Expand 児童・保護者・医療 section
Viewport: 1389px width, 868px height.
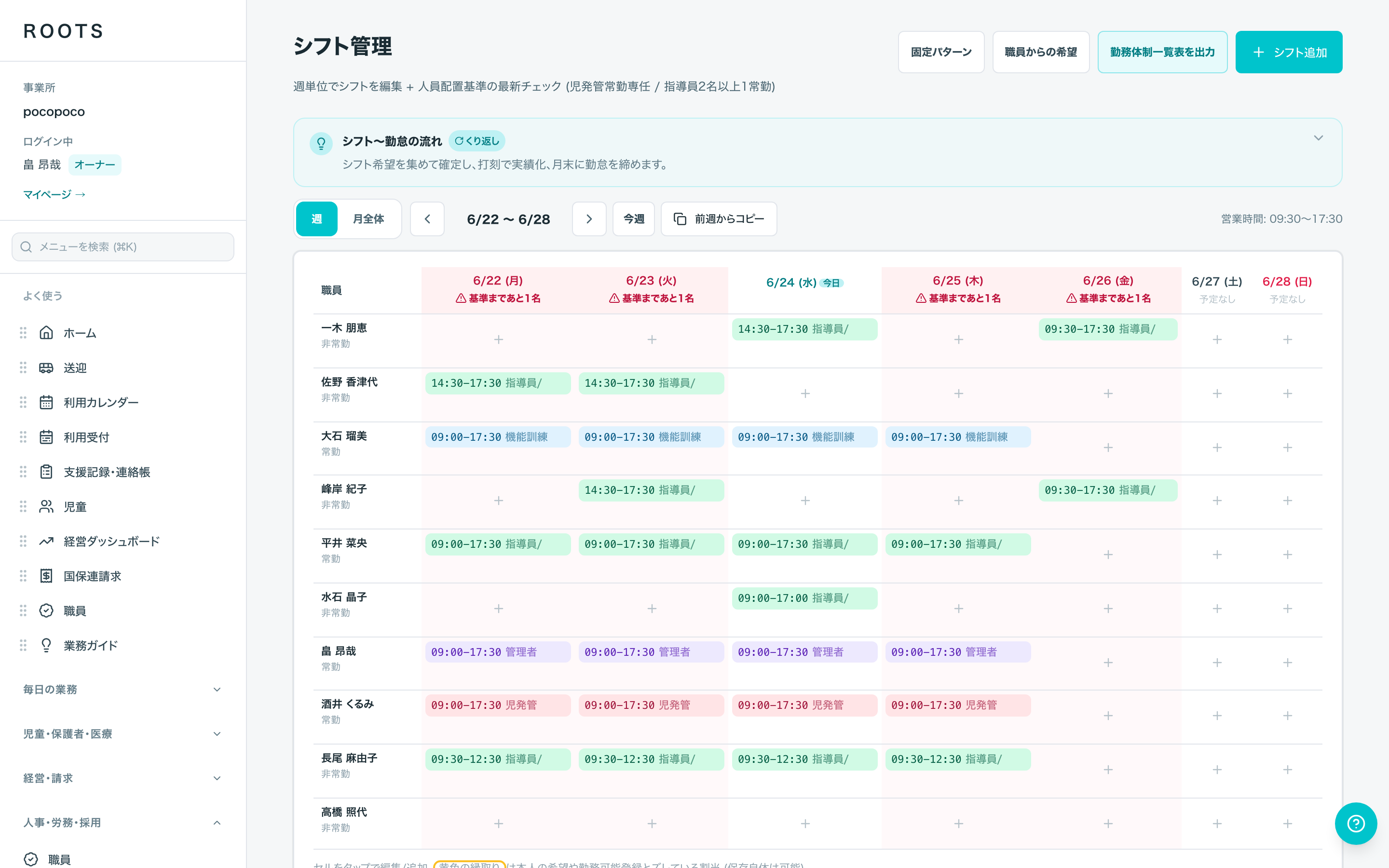pyautogui.click(x=123, y=734)
